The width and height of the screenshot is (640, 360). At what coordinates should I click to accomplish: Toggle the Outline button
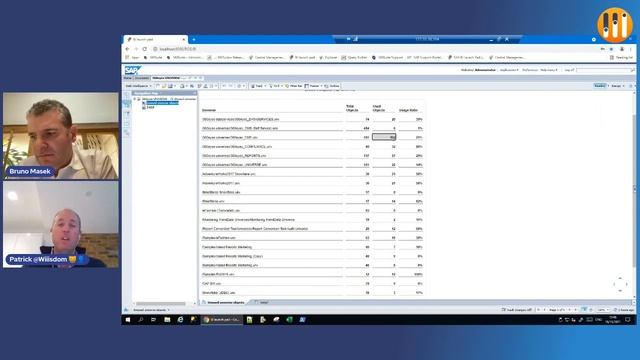pyautogui.click(x=332, y=86)
